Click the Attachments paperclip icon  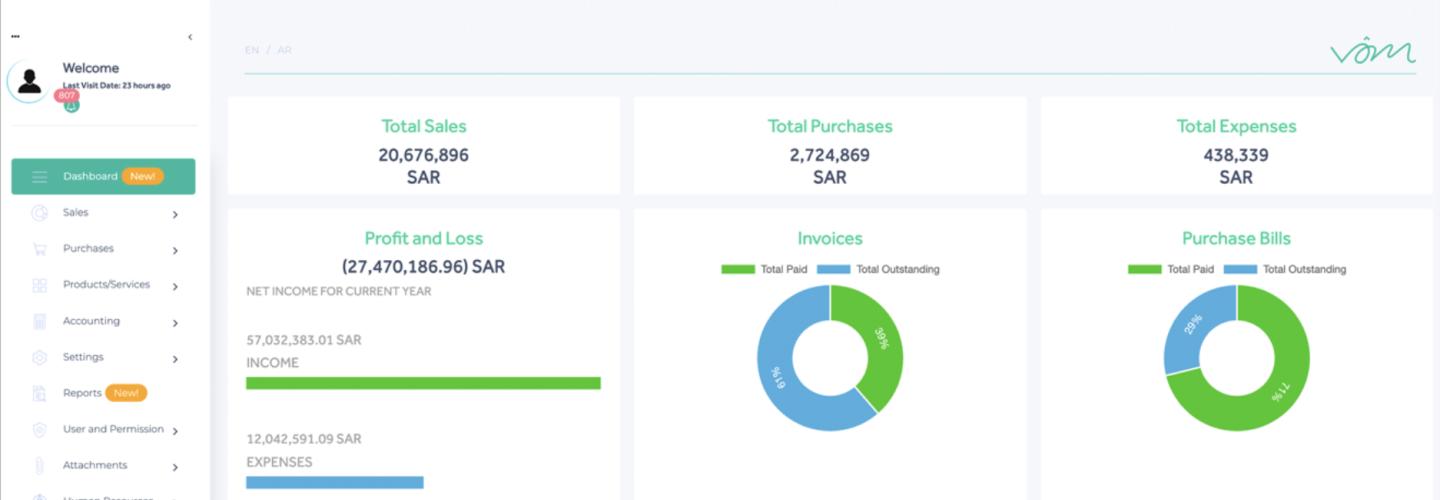click(40, 466)
